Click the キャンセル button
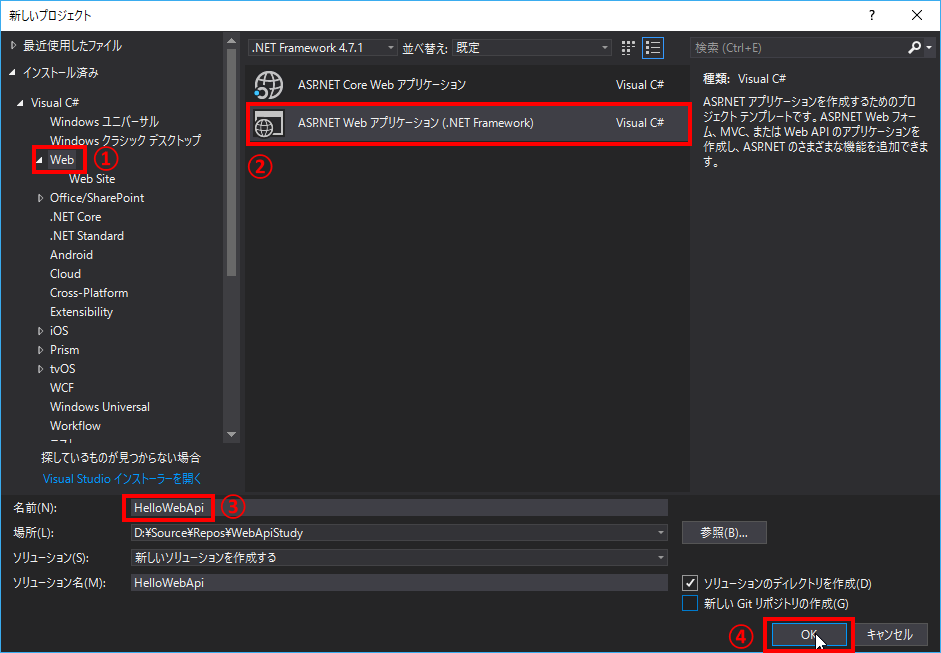The height and width of the screenshot is (653, 941). coord(889,634)
